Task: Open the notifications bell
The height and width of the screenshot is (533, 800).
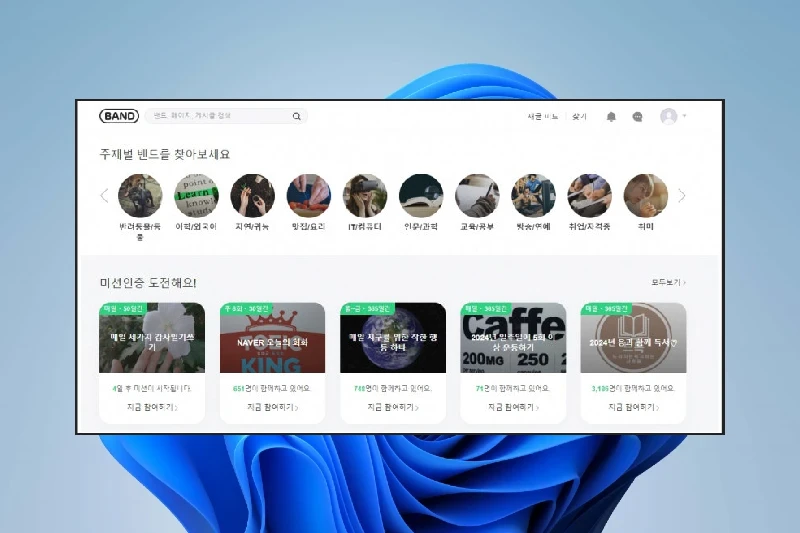Action: coord(611,117)
